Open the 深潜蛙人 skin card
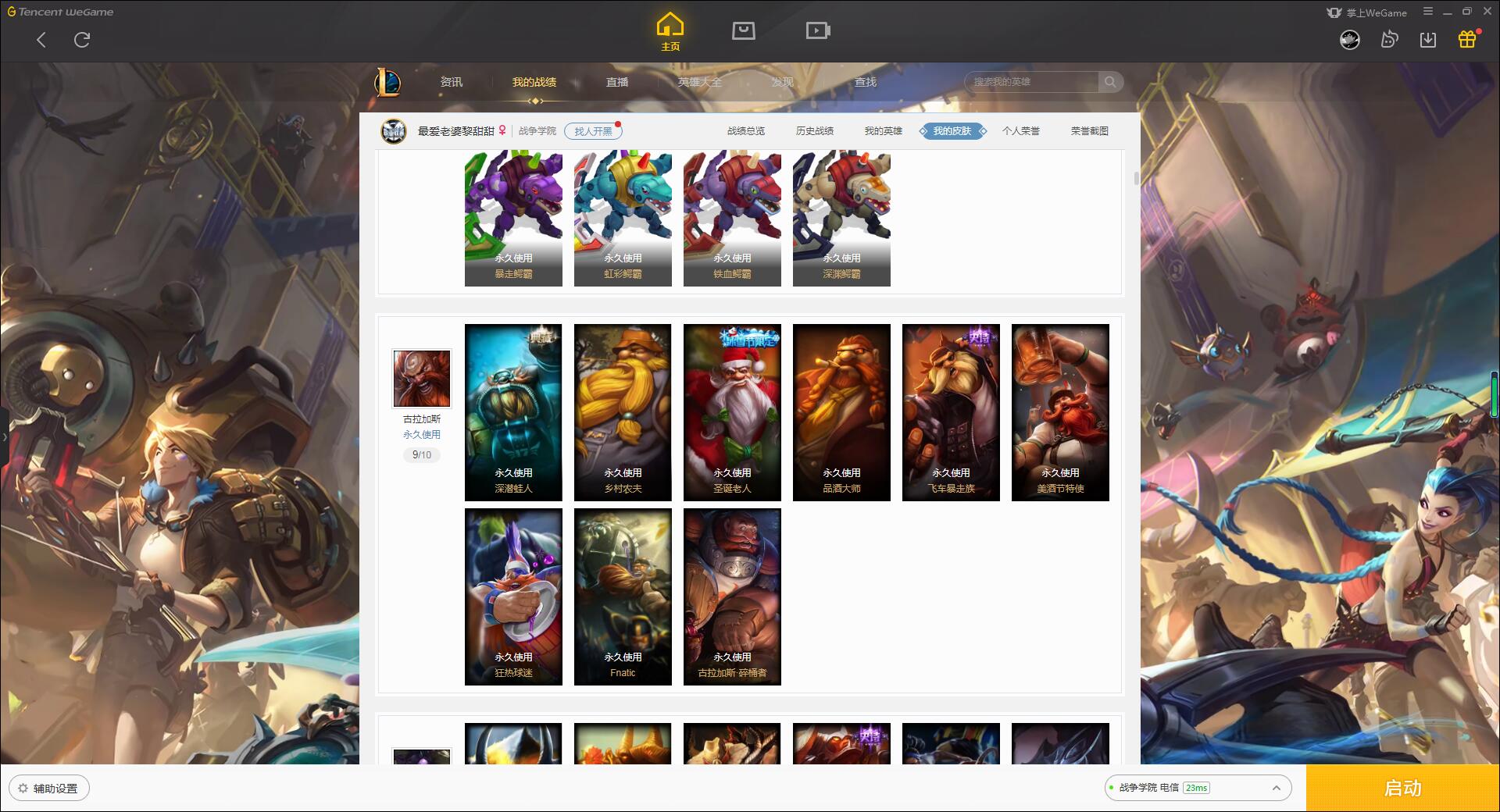This screenshot has width=1500, height=812. coord(513,412)
